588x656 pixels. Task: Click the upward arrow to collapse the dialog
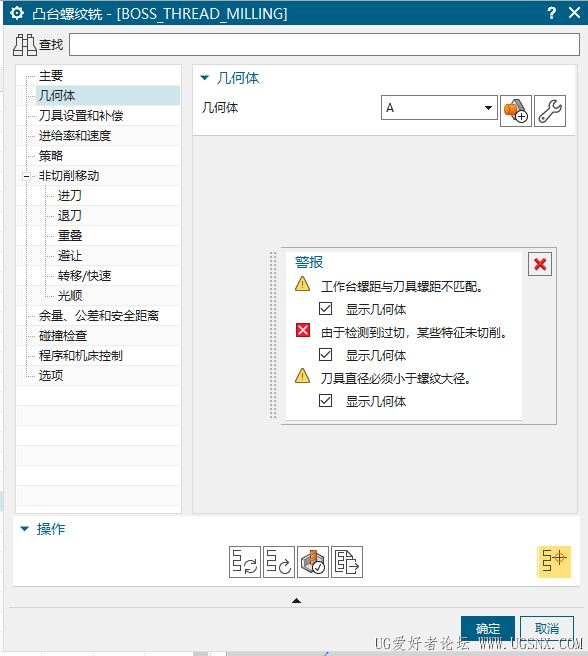click(296, 600)
